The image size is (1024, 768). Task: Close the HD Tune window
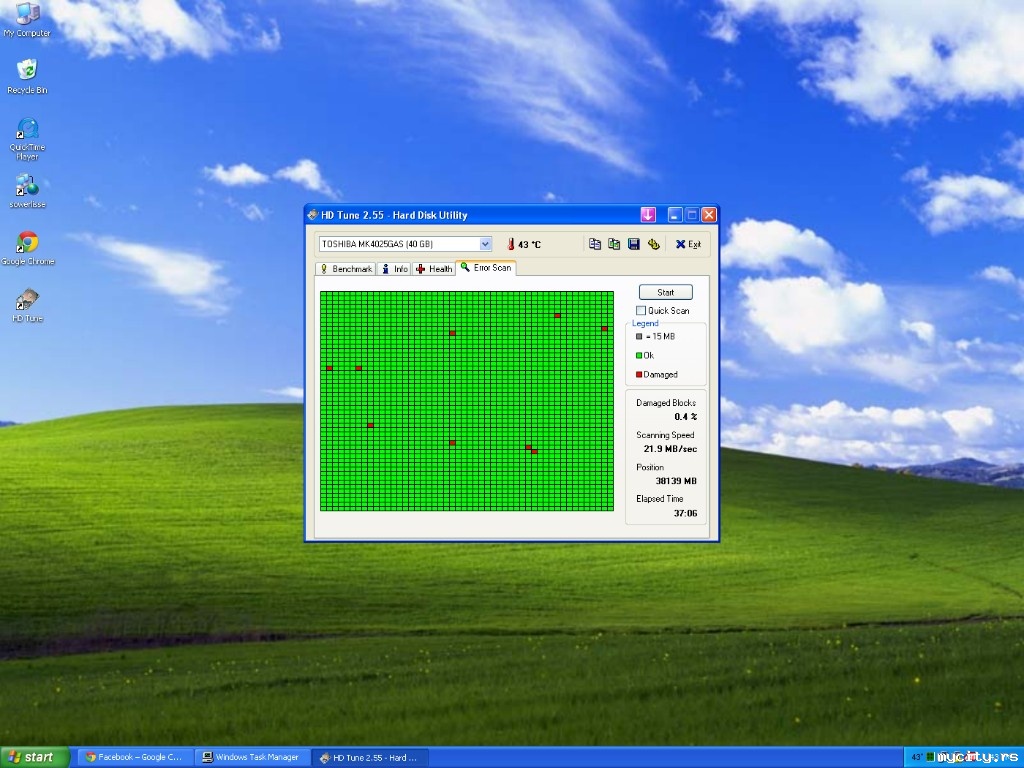pos(709,215)
